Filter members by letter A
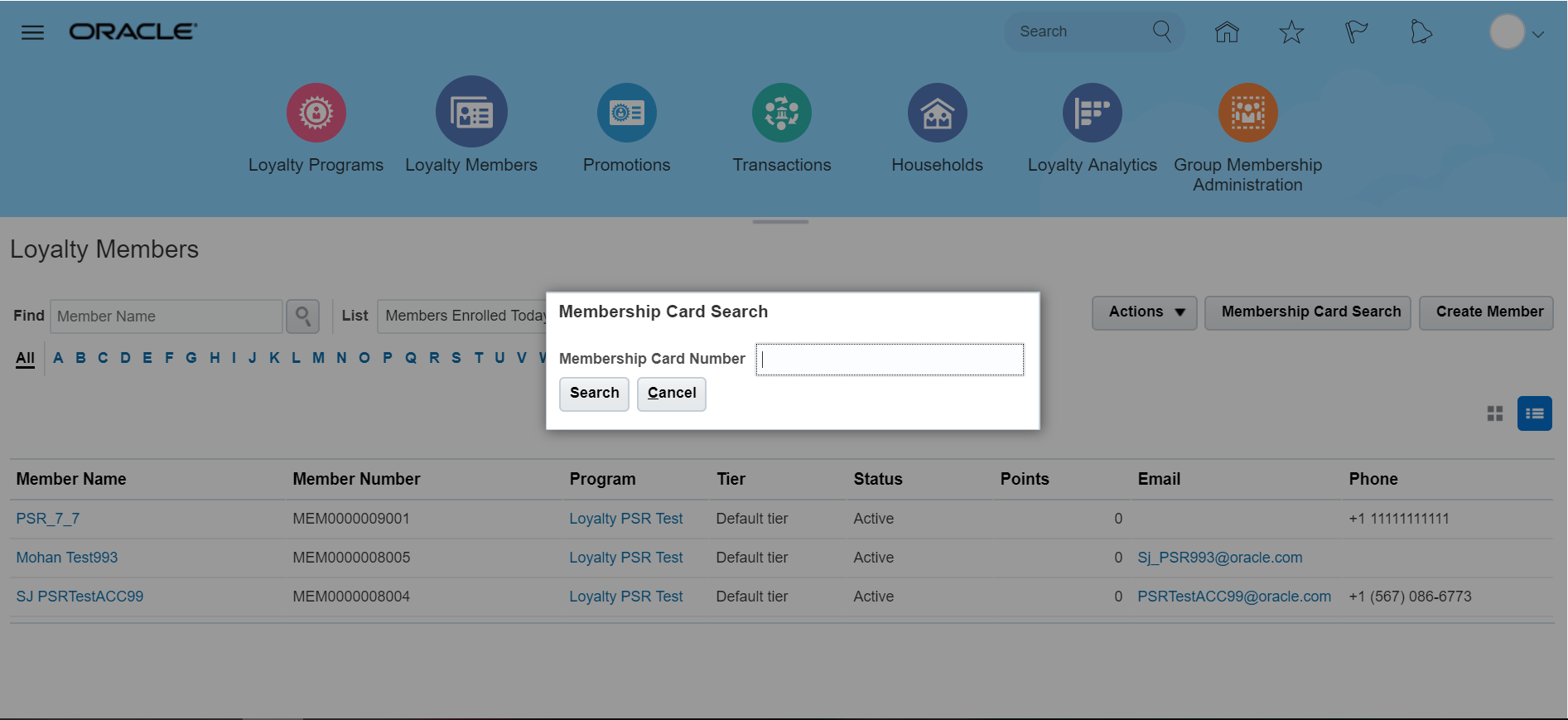 [58, 358]
